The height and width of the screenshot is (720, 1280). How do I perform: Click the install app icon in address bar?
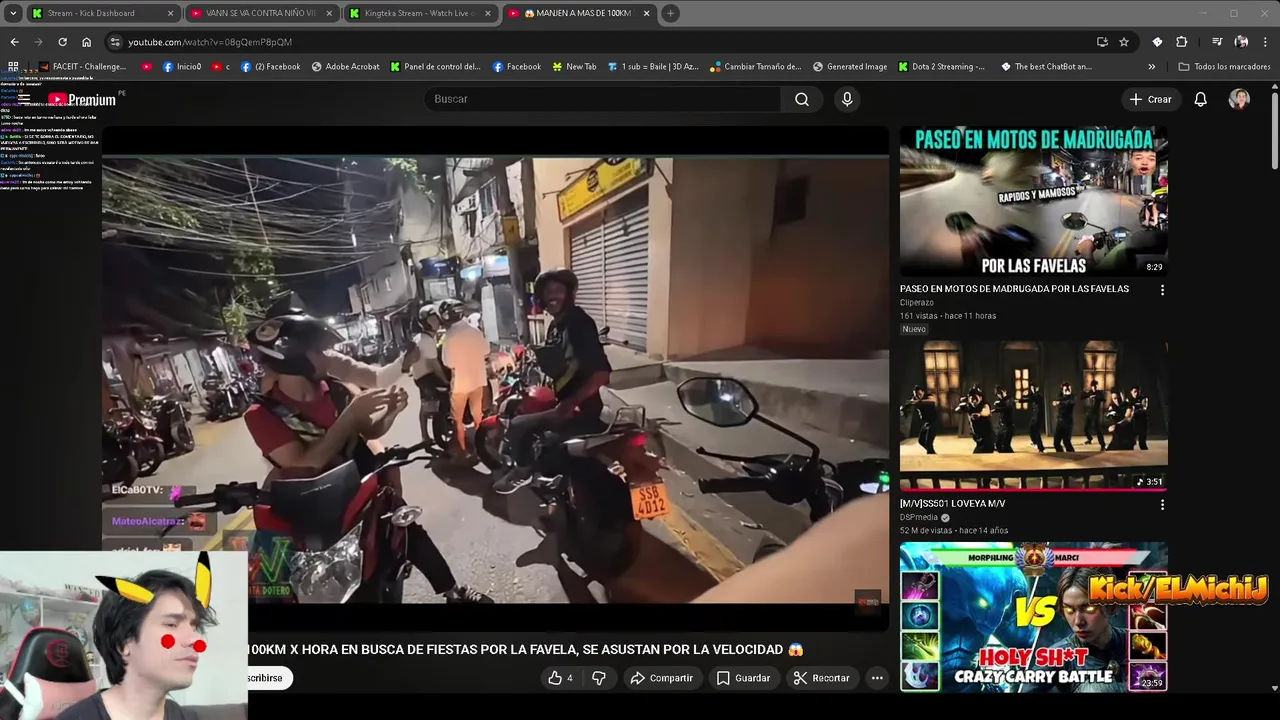(x=1102, y=42)
